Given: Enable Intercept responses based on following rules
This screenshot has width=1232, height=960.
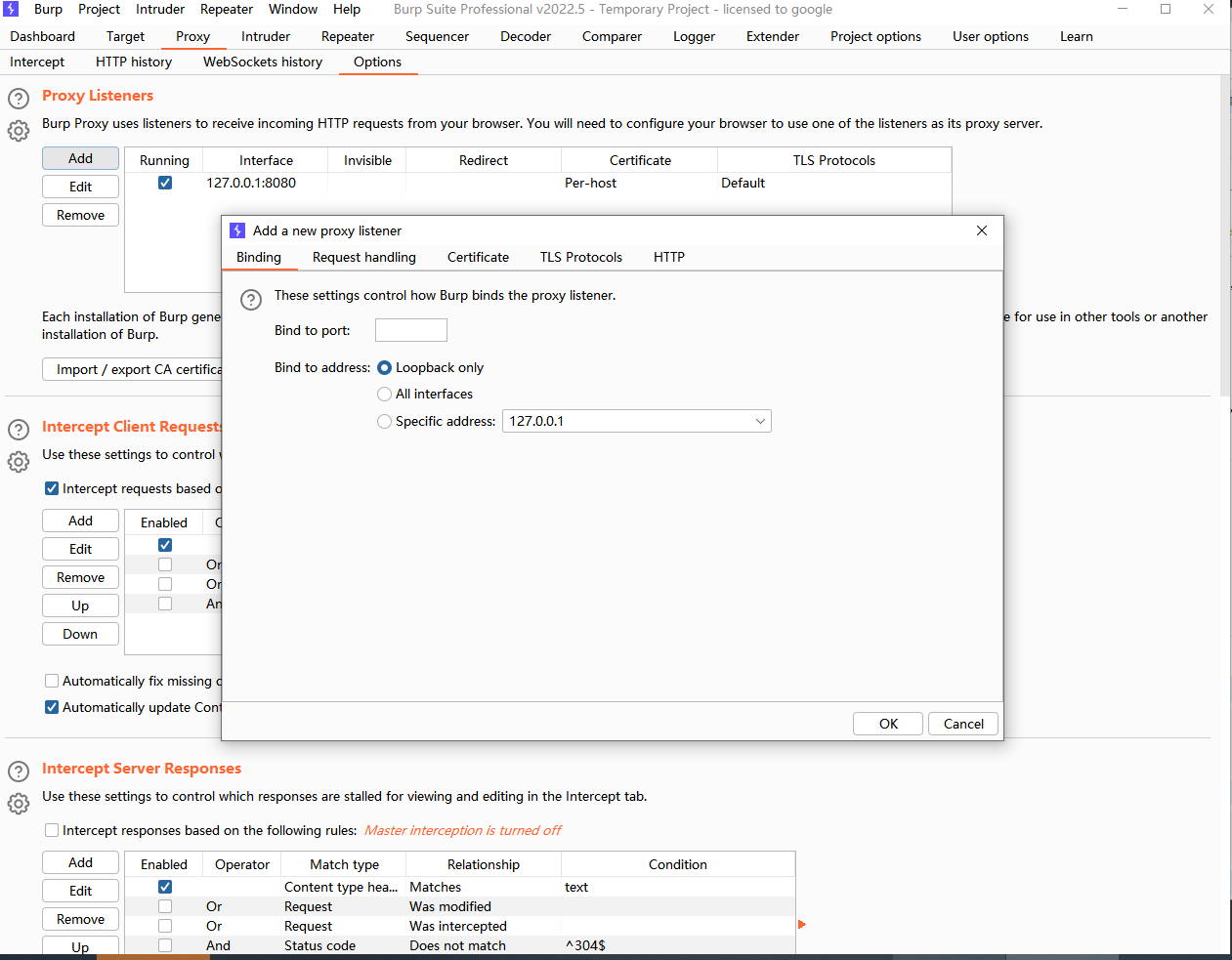Looking at the screenshot, I should click(x=52, y=830).
